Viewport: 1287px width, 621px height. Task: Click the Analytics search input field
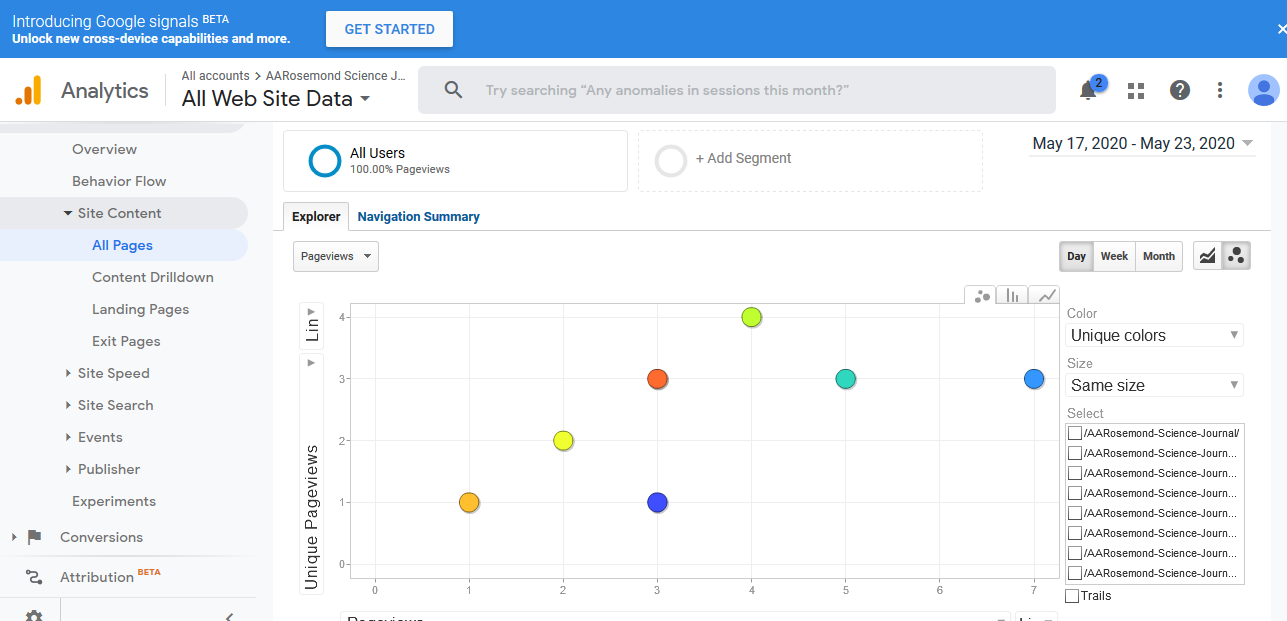tap(736, 90)
